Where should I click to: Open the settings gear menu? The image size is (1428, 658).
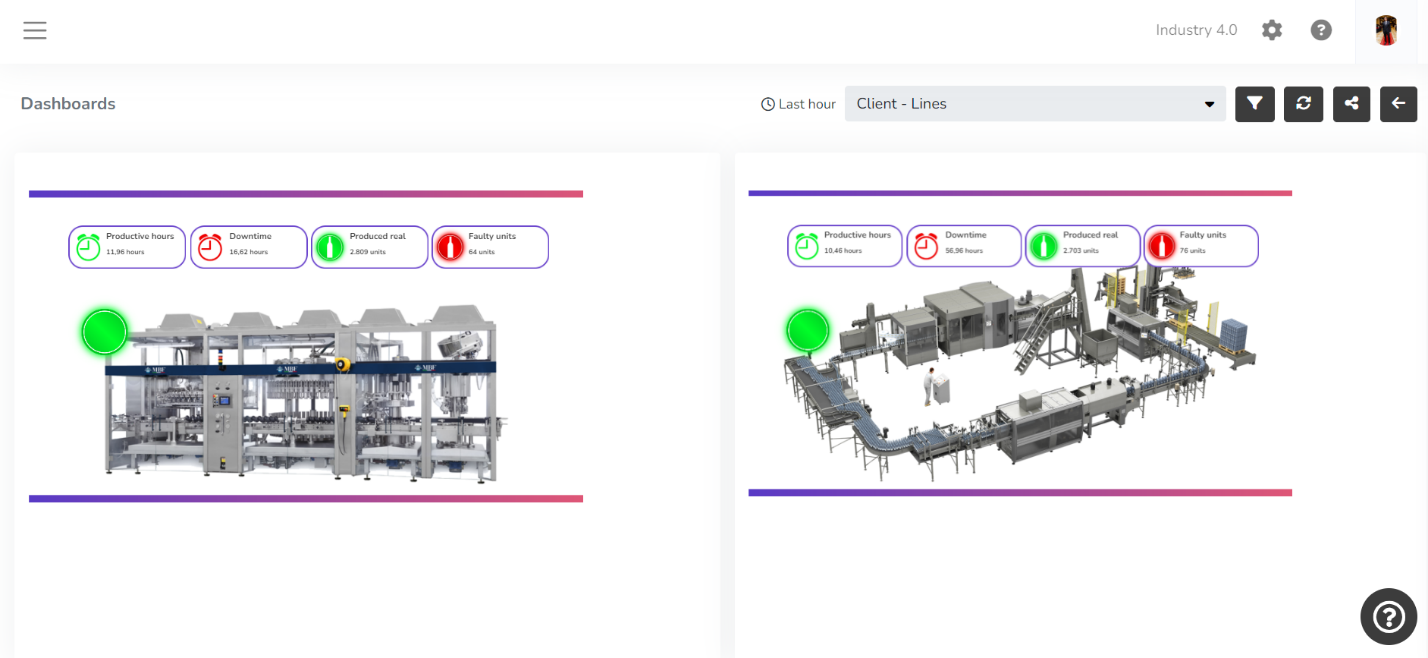pyautogui.click(x=1271, y=30)
